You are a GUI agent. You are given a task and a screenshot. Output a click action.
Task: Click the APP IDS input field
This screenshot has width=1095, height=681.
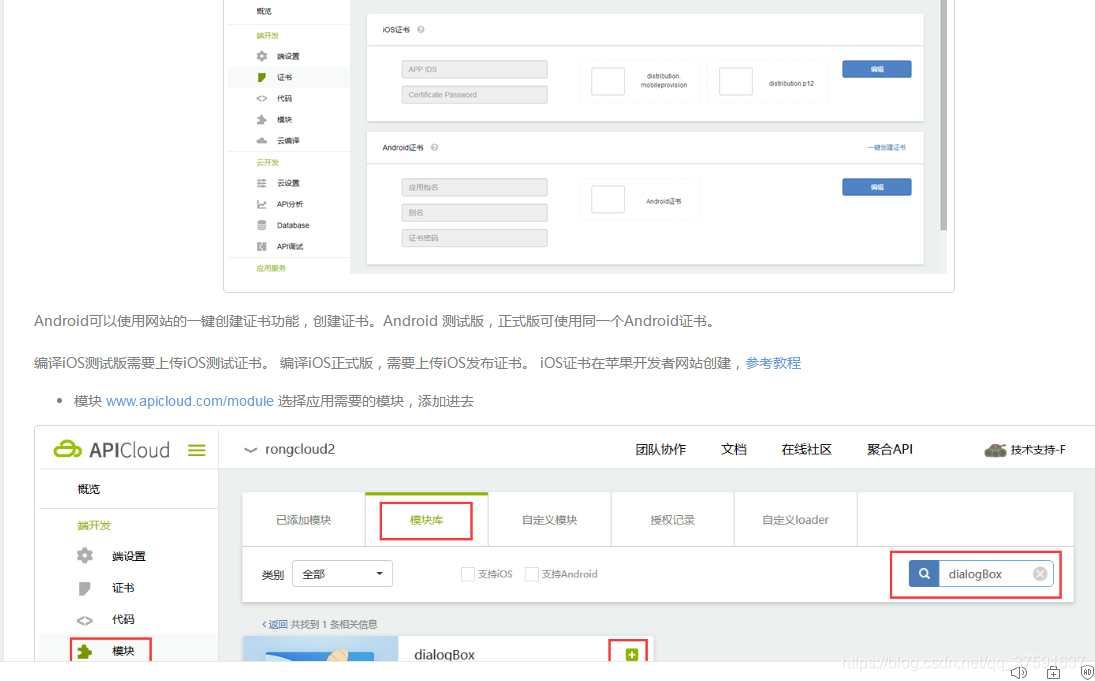pyautogui.click(x=474, y=69)
